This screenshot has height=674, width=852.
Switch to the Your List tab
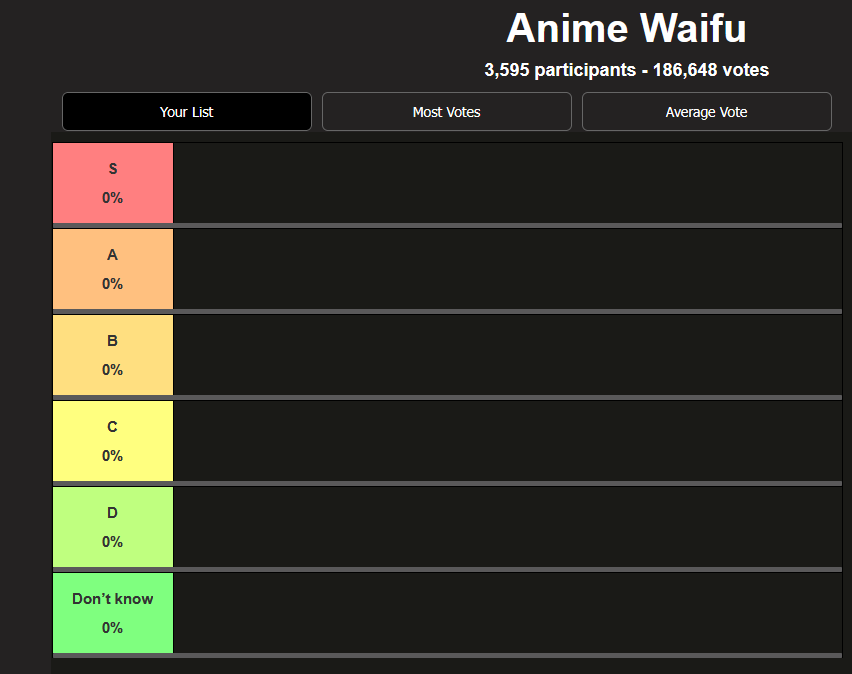[187, 111]
